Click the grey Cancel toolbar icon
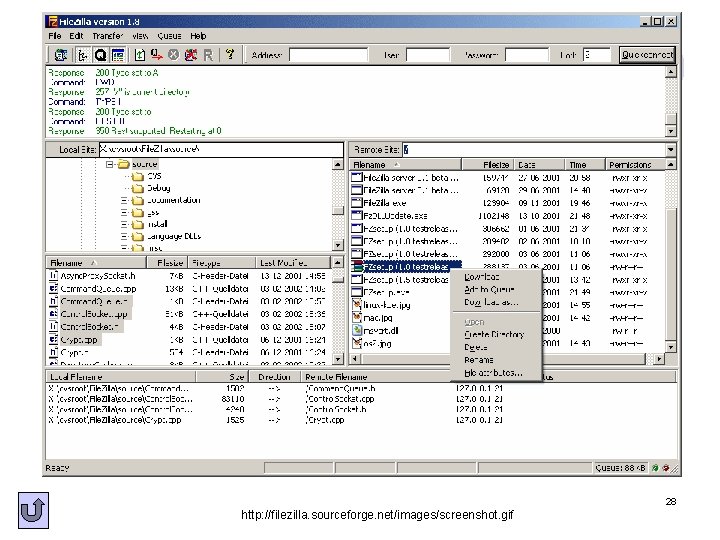 click(173, 55)
